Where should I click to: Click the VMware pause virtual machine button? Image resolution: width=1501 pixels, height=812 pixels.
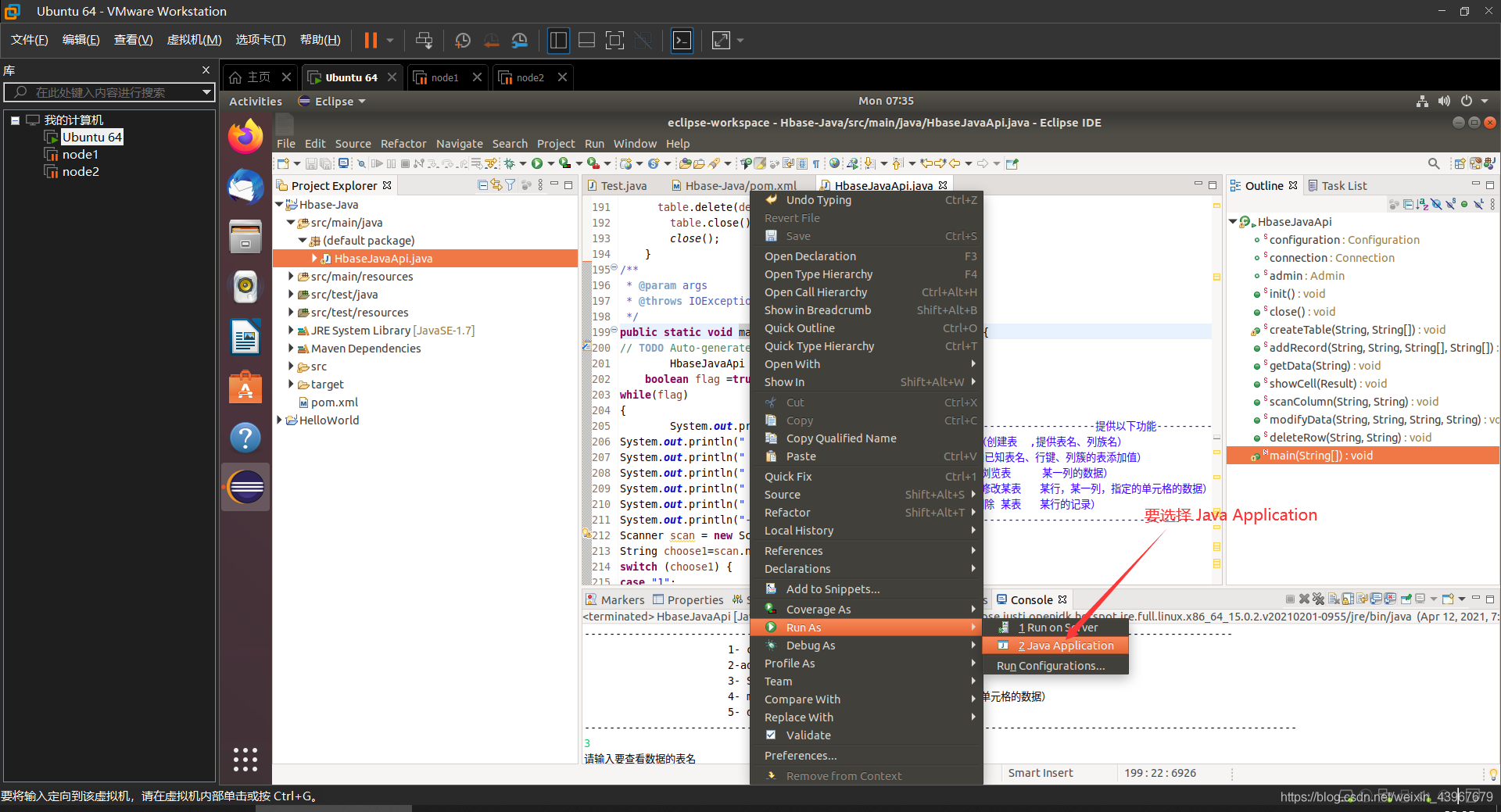pyautogui.click(x=371, y=40)
